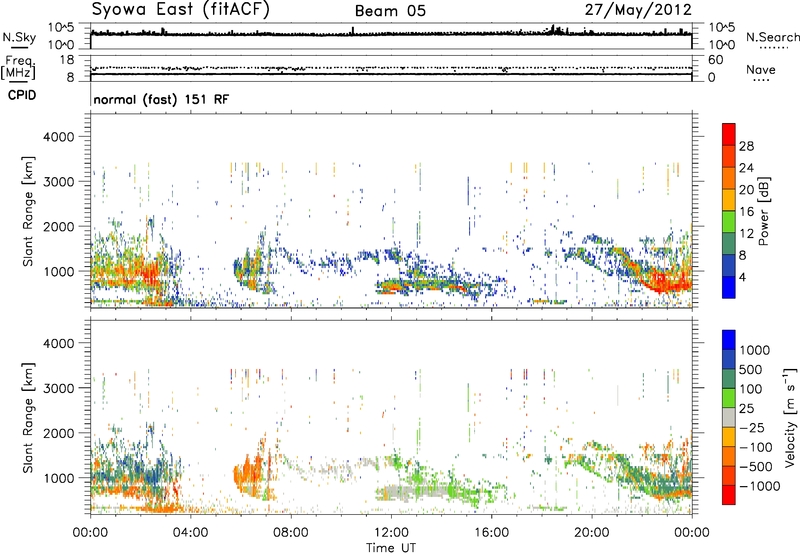Click the date "27/May/2012"
800x554 pixels.
tap(638, 10)
